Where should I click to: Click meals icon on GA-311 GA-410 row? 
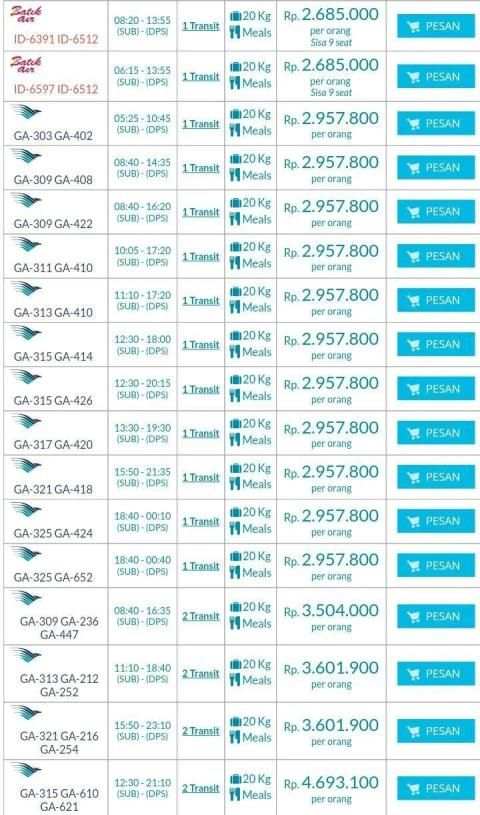(235, 264)
